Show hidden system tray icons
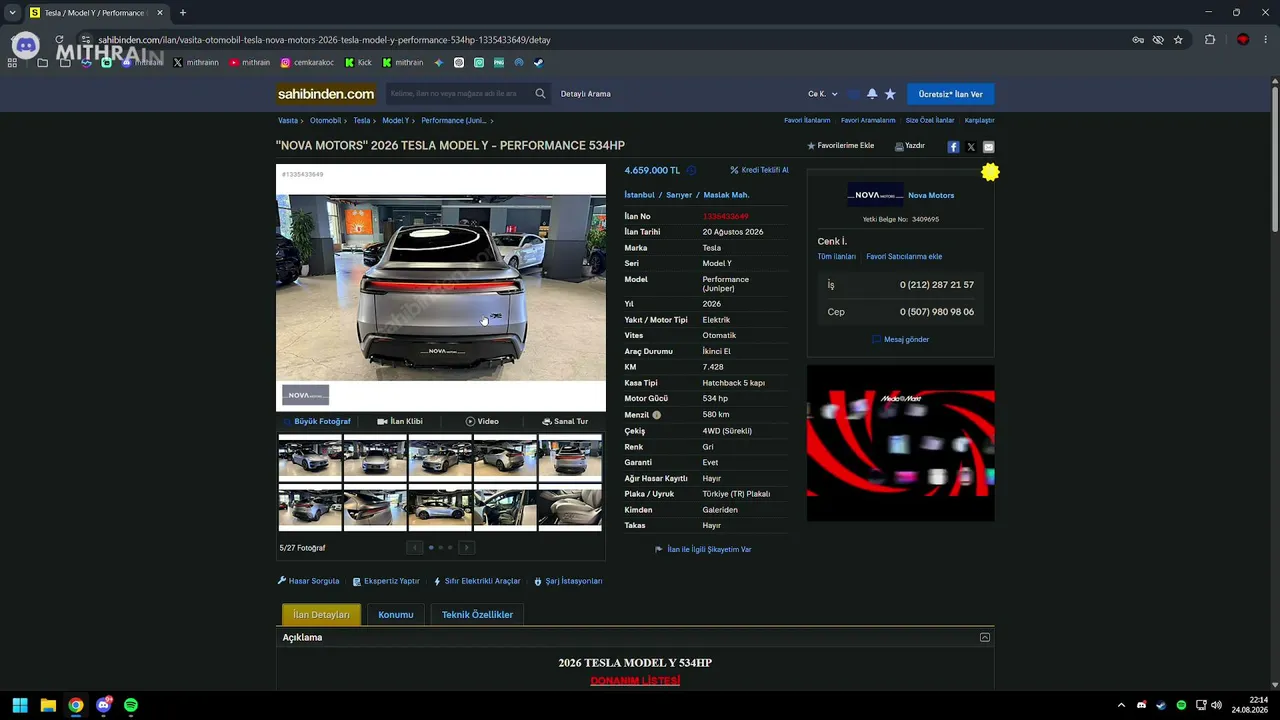 (x=1121, y=705)
